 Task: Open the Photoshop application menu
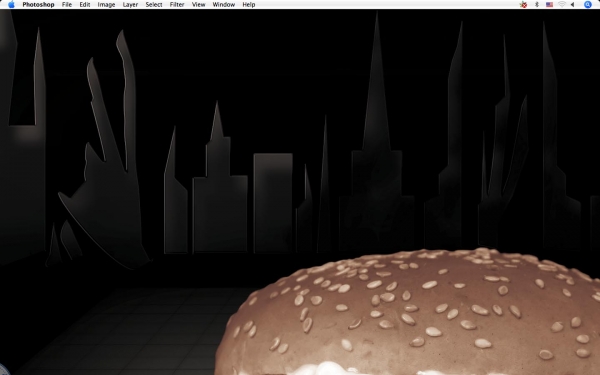coord(38,5)
